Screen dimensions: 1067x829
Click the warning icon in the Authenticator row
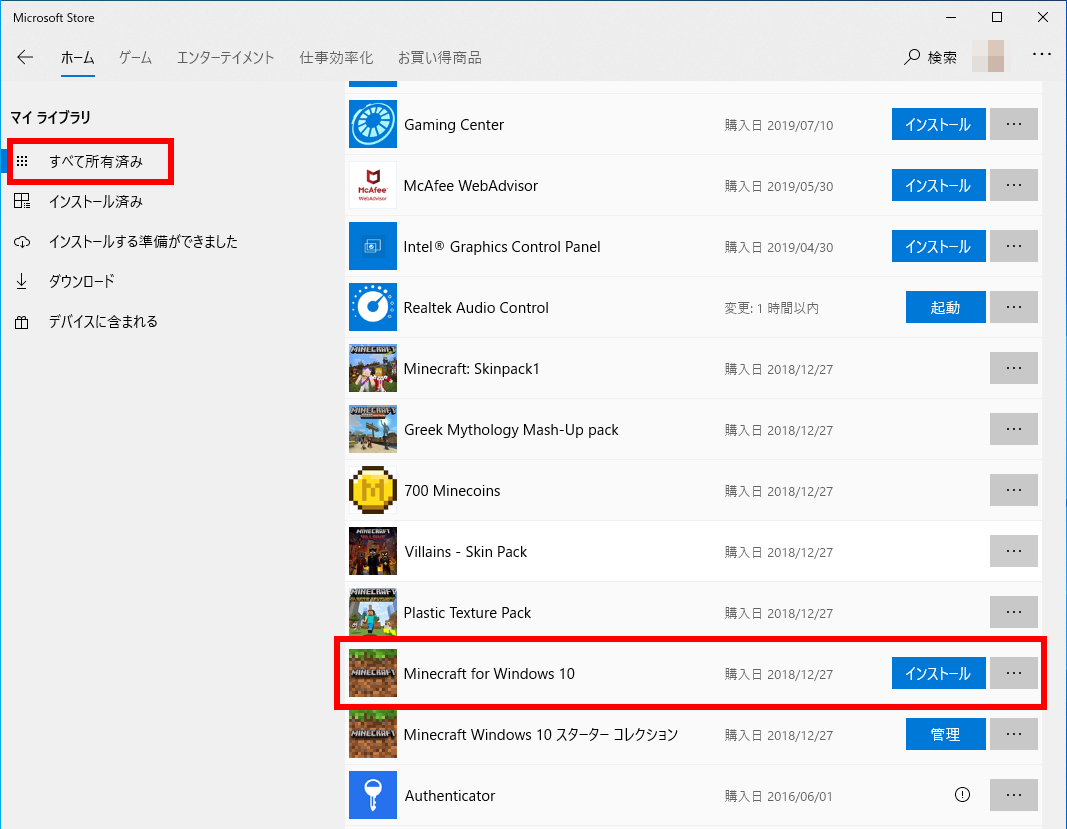tap(962, 794)
